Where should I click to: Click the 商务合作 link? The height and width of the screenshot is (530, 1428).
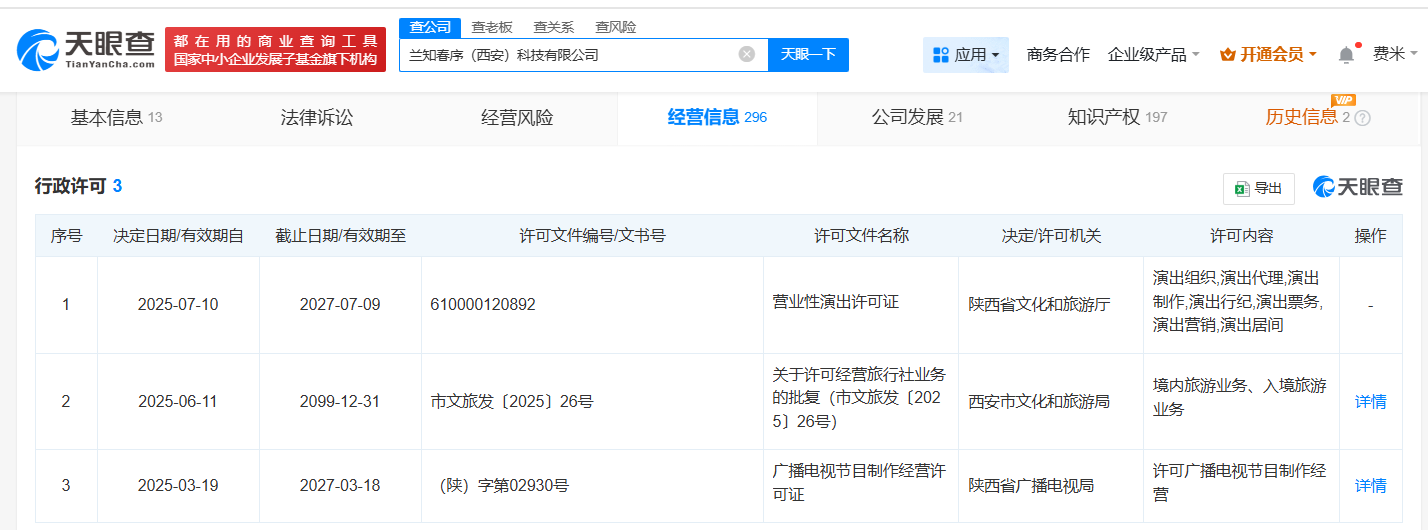(1058, 55)
